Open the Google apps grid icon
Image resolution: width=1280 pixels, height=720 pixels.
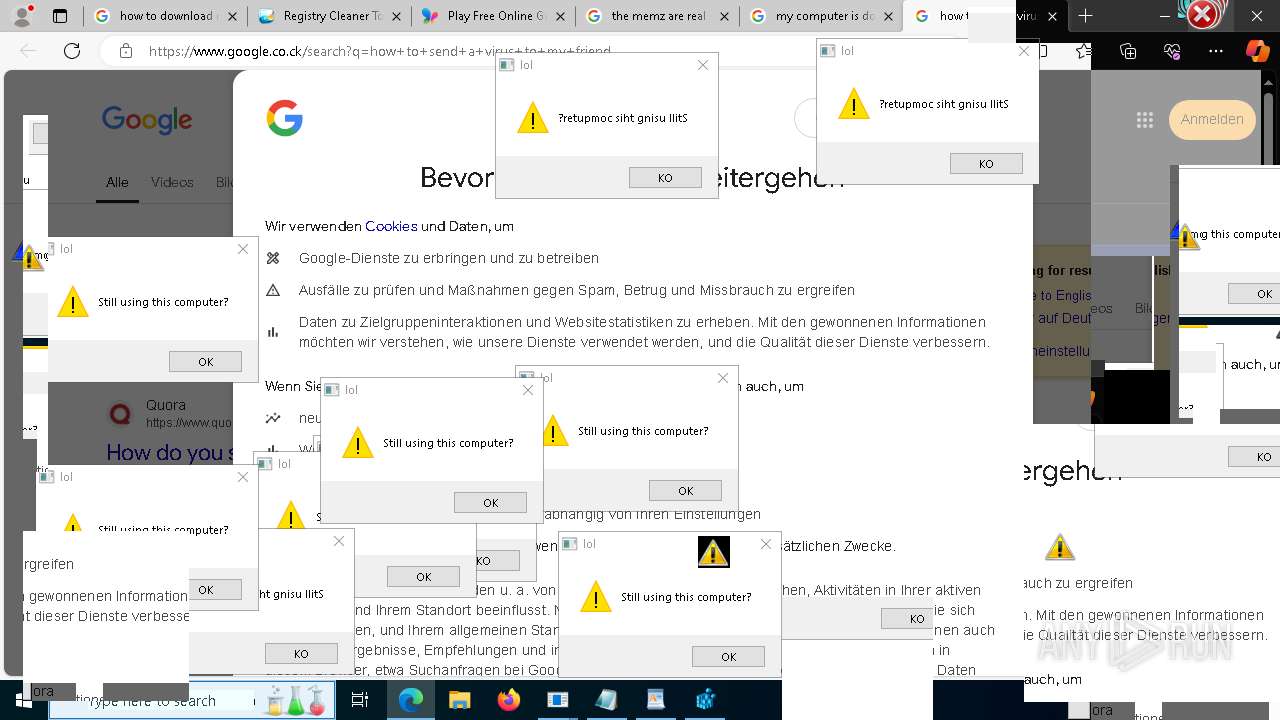point(1145,120)
